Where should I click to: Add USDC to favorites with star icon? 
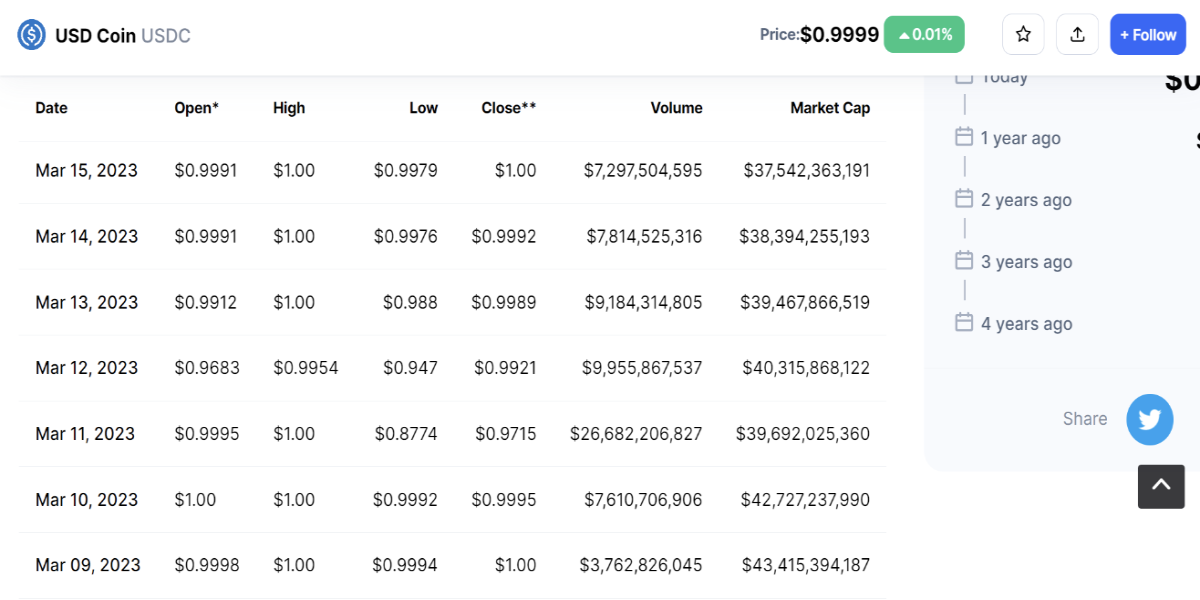pos(1023,35)
